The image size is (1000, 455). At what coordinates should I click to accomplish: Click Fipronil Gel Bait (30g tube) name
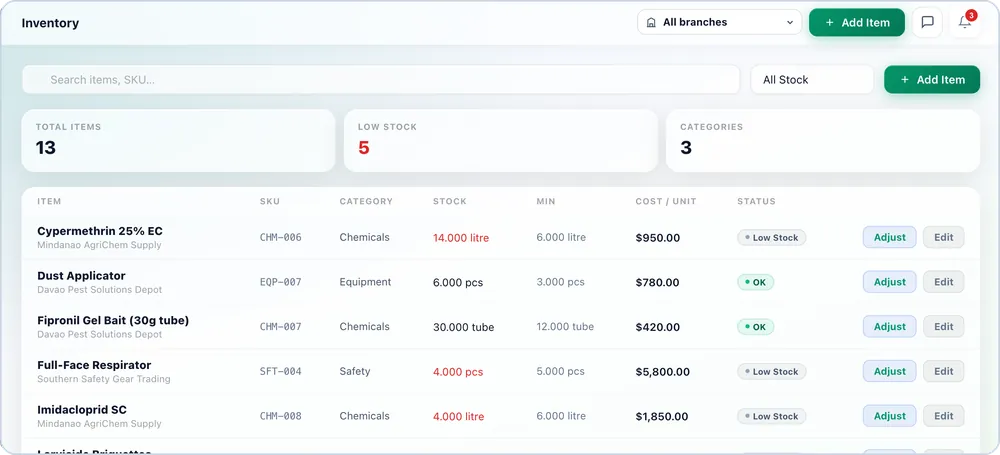[x=114, y=320]
